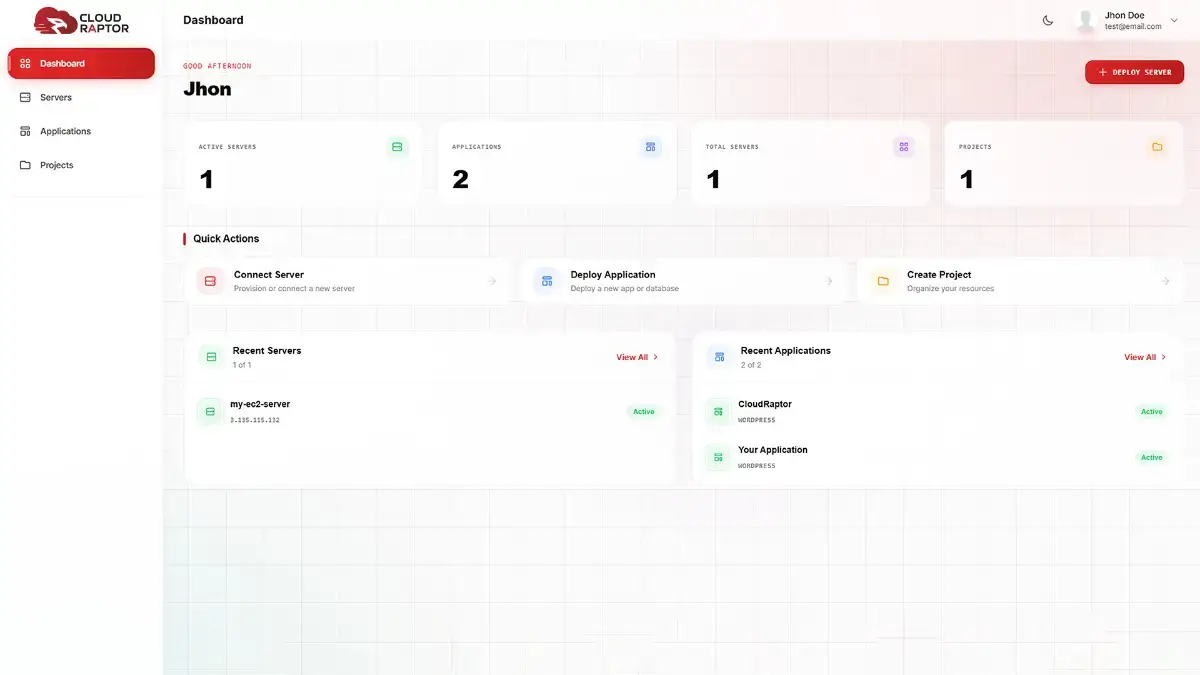The width and height of the screenshot is (1200, 675).
Task: Click the arrow on Connect Server card
Action: 492,282
